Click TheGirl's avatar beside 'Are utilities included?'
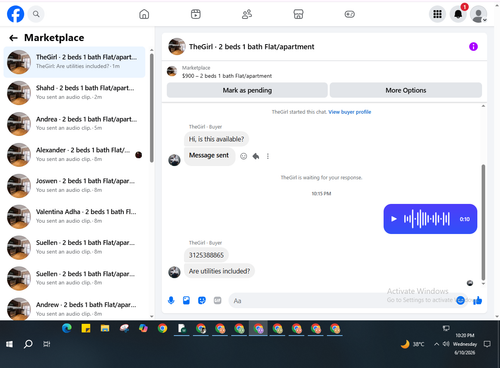The width and height of the screenshot is (500, 368). pos(174,272)
